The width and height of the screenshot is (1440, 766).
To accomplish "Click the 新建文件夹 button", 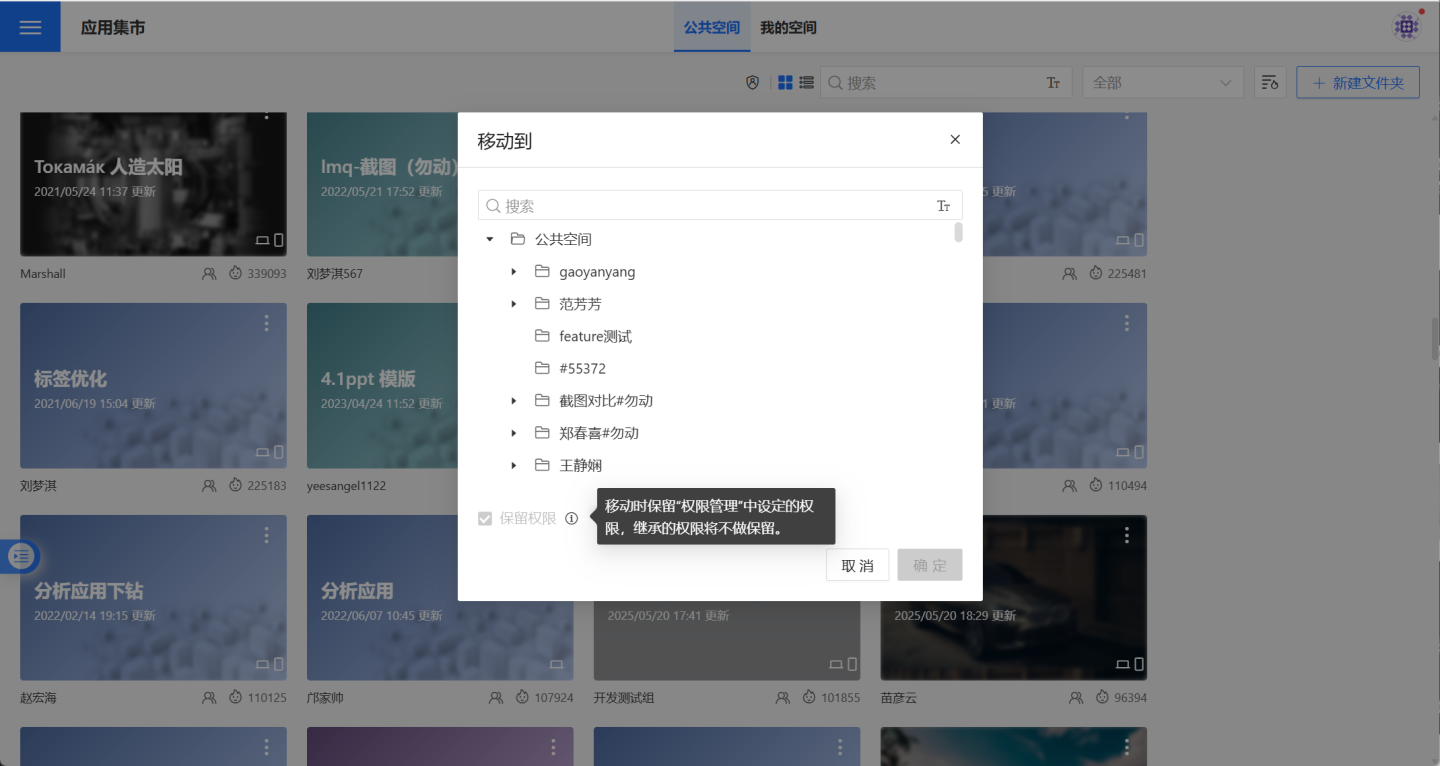I will (x=1358, y=83).
